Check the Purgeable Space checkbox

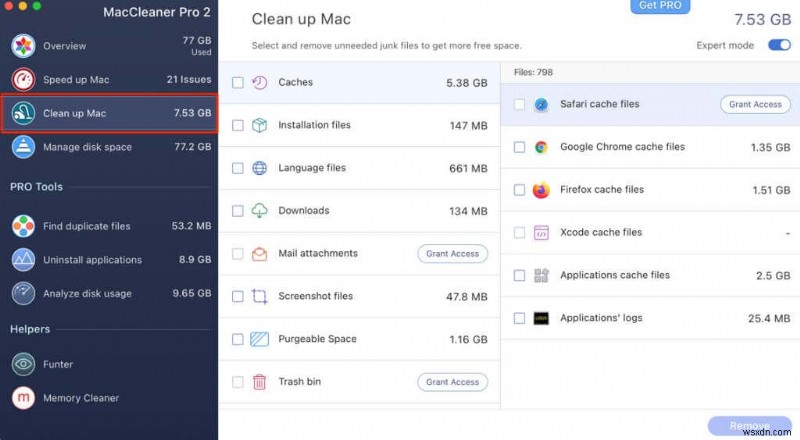pos(238,339)
